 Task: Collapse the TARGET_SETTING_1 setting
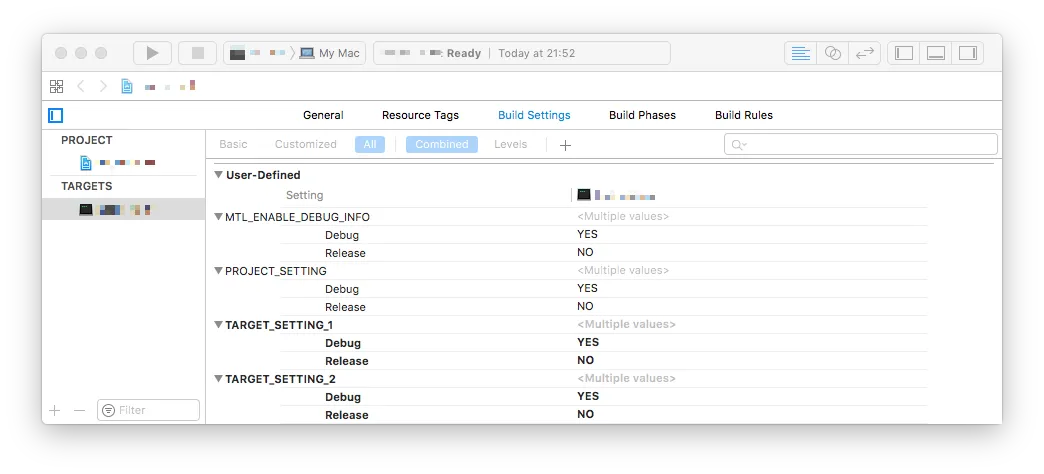(218, 325)
